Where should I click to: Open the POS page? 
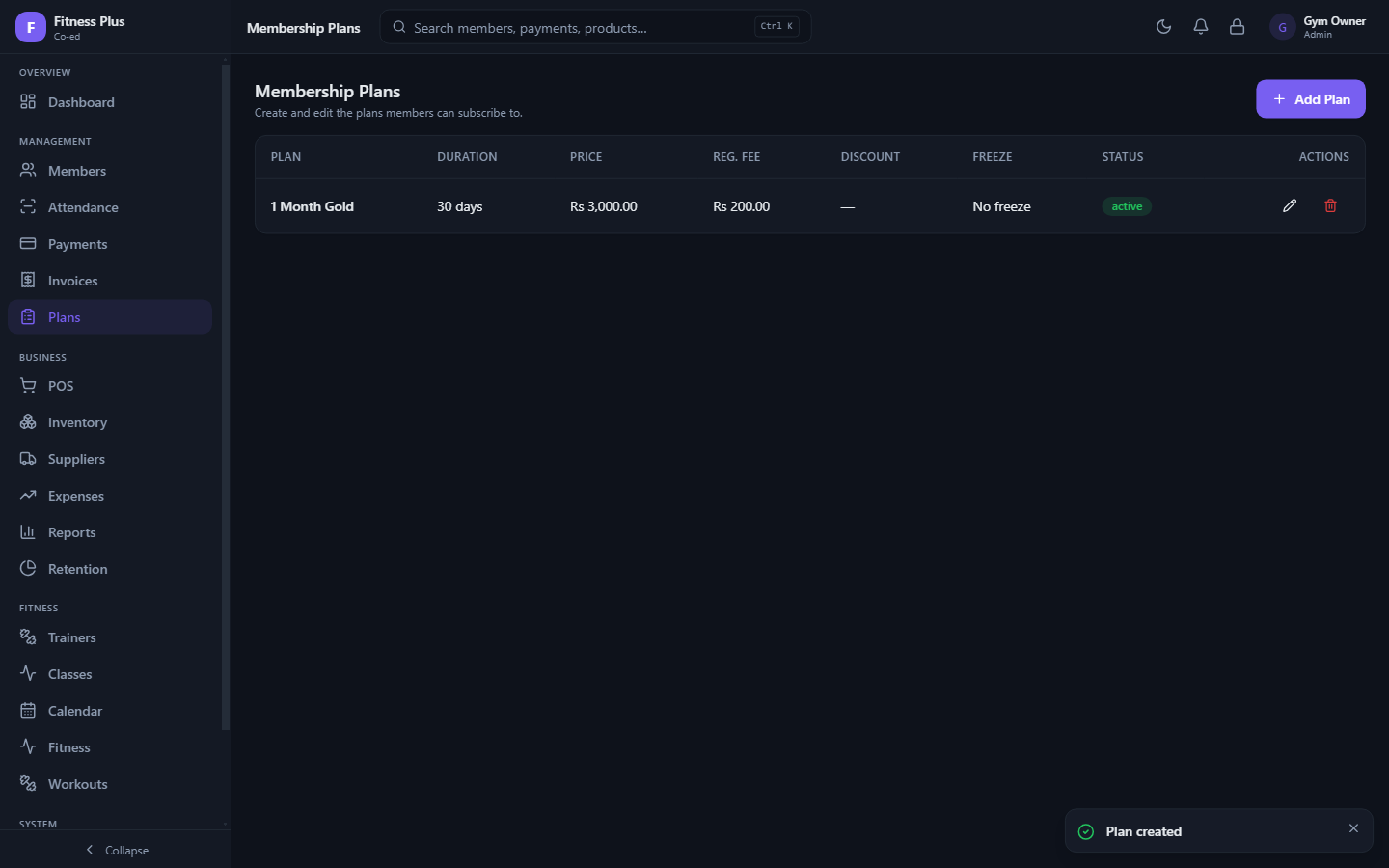pyautogui.click(x=110, y=386)
